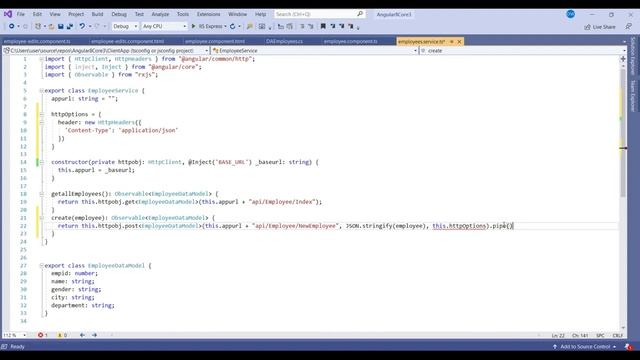Screen dimensions: 640x360
Task: Collapse the EmployeeService class at line 5
Action: pyautogui.click(x=41, y=91)
